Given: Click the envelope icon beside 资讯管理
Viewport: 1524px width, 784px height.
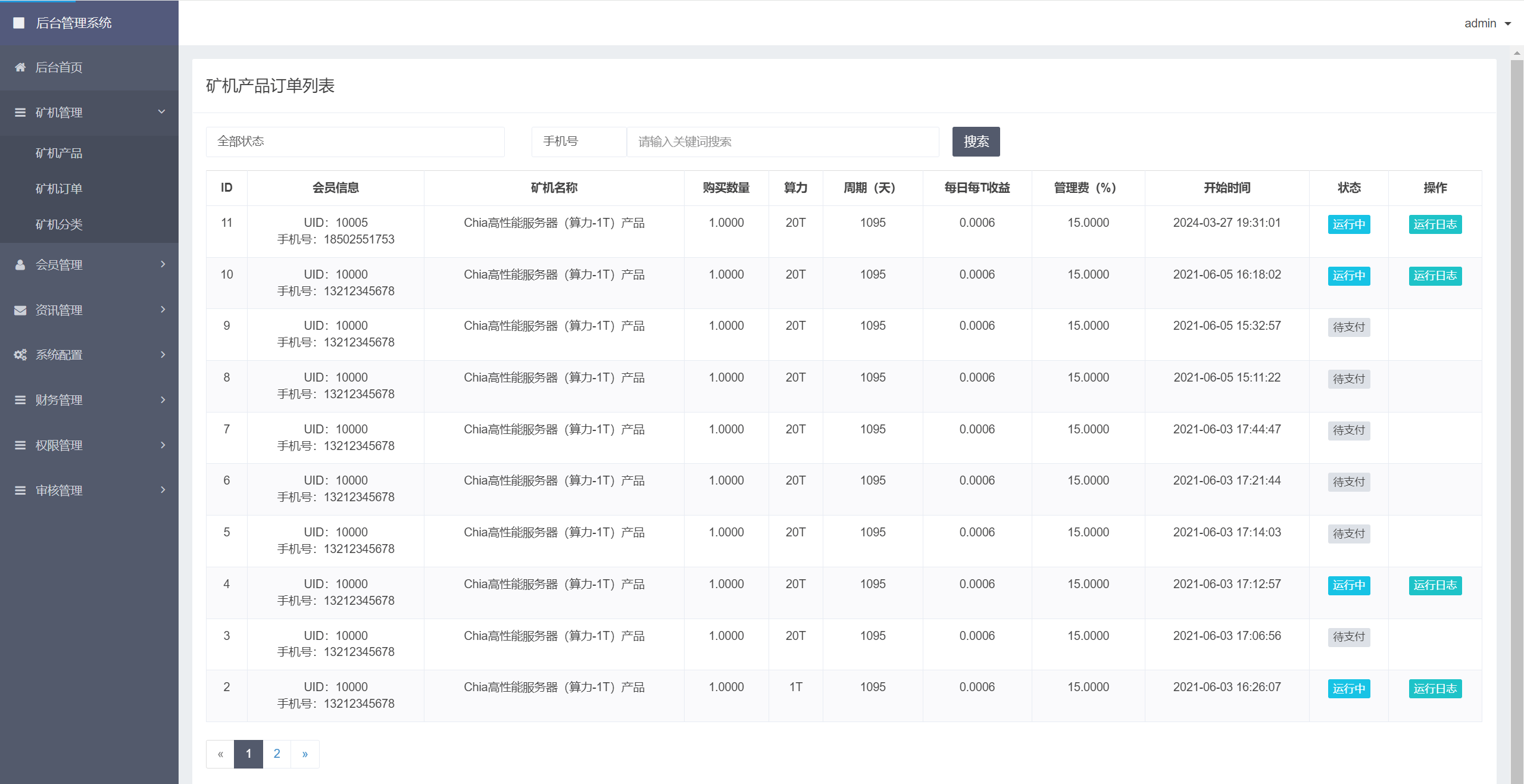Looking at the screenshot, I should point(20,310).
